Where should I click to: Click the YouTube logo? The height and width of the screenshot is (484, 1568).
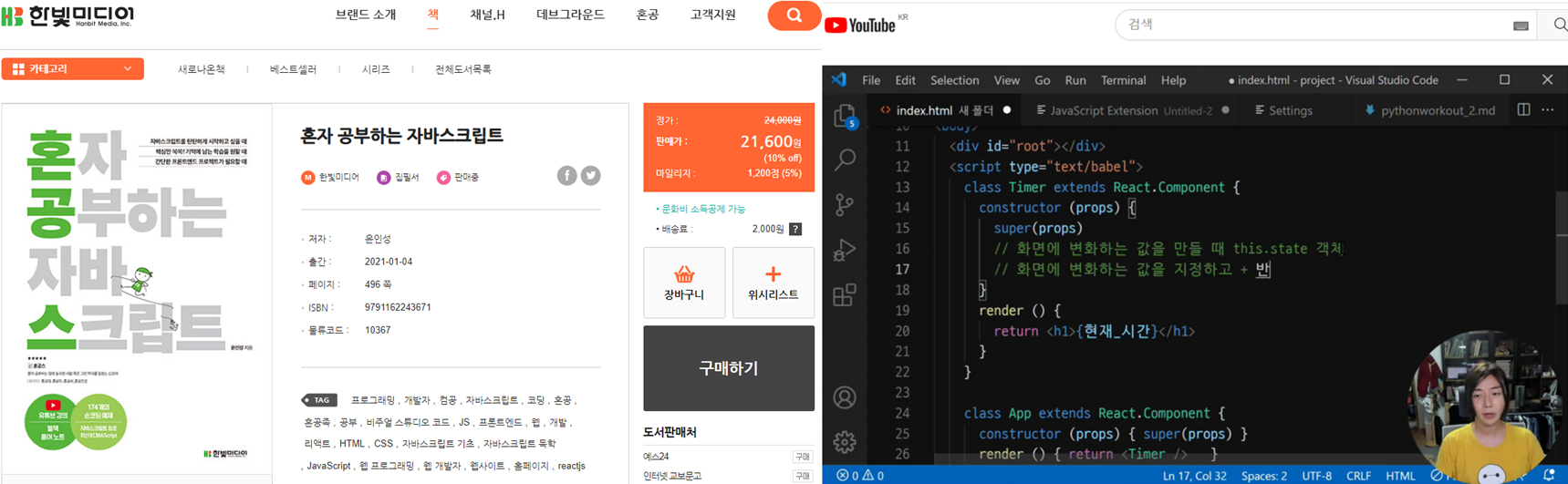click(x=860, y=25)
